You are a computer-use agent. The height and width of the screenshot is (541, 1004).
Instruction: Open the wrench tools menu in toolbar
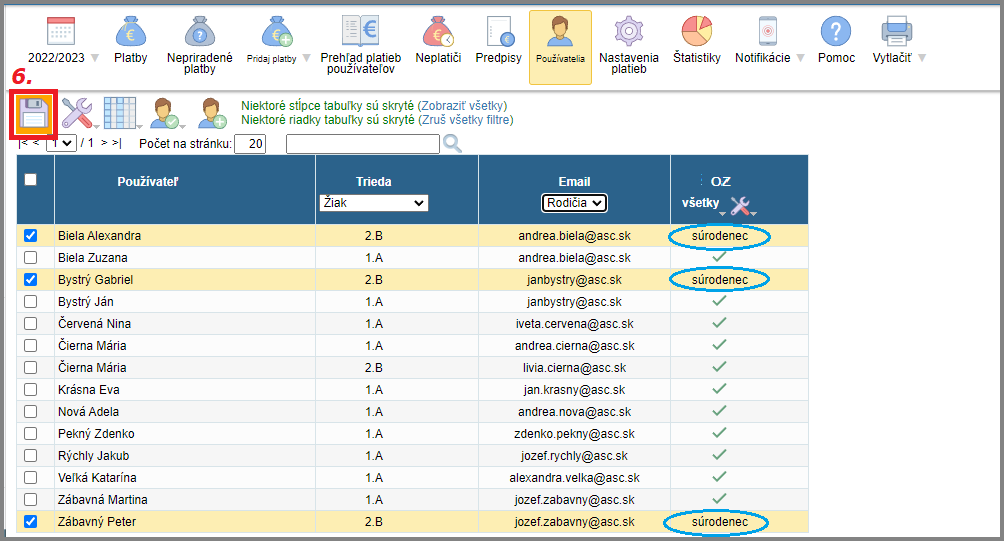77,113
